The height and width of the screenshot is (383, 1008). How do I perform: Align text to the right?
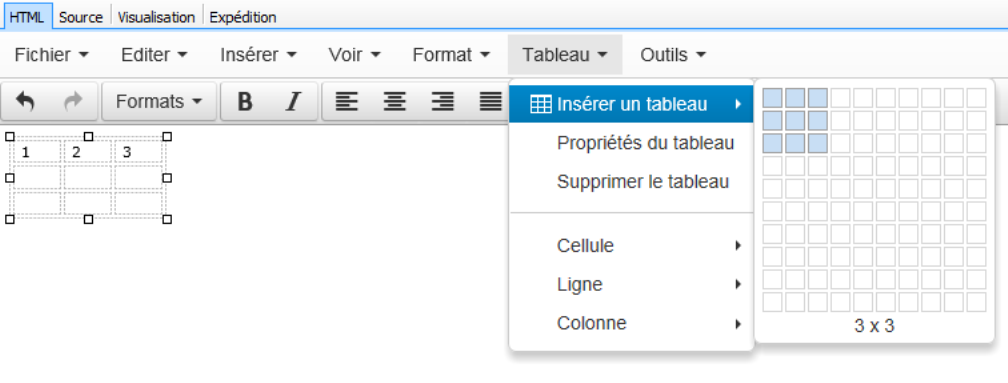click(x=443, y=102)
